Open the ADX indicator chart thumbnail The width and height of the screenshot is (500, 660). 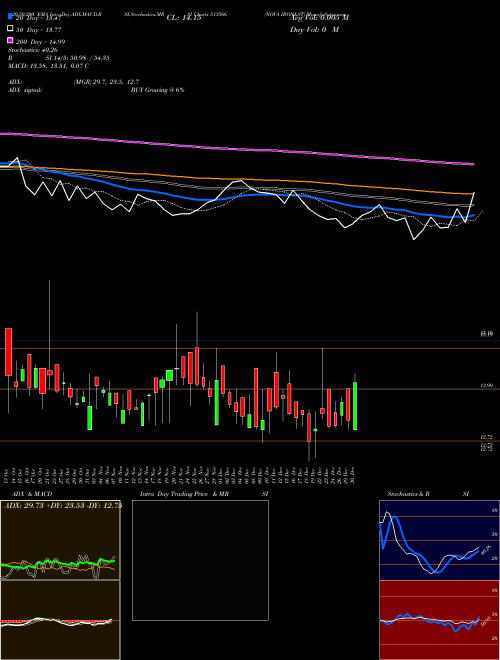pyautogui.click(x=60, y=540)
